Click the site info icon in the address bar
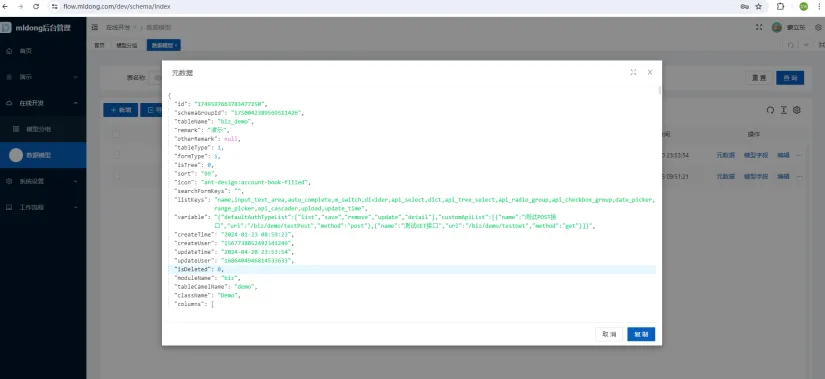 coord(54,6)
